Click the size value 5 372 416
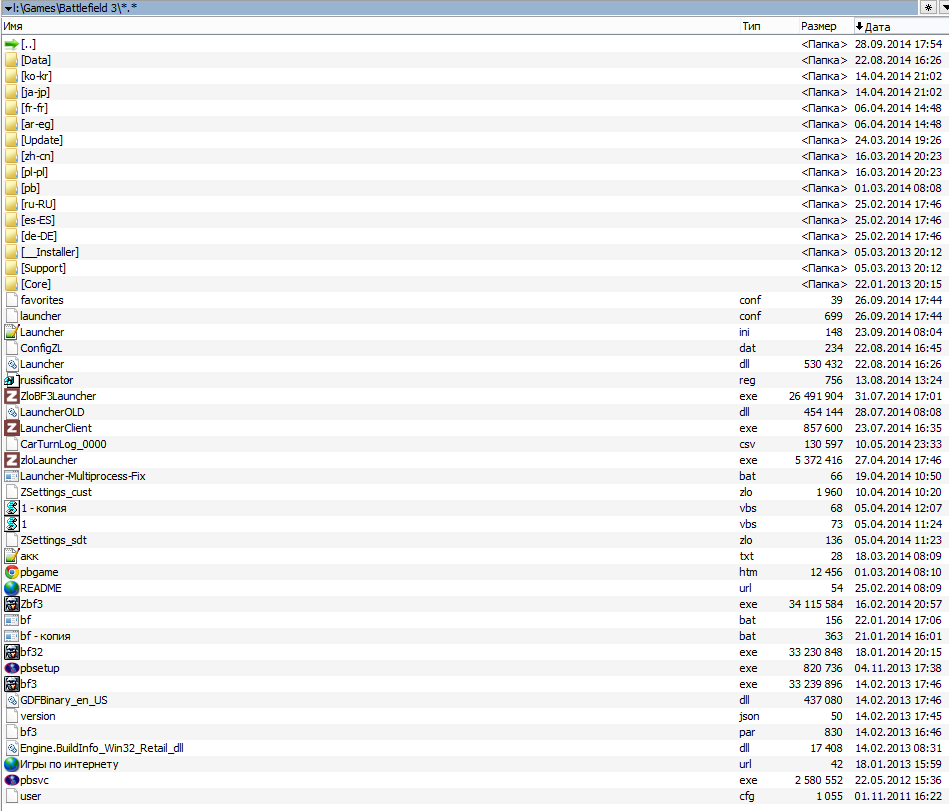This screenshot has width=949, height=811. 819,460
